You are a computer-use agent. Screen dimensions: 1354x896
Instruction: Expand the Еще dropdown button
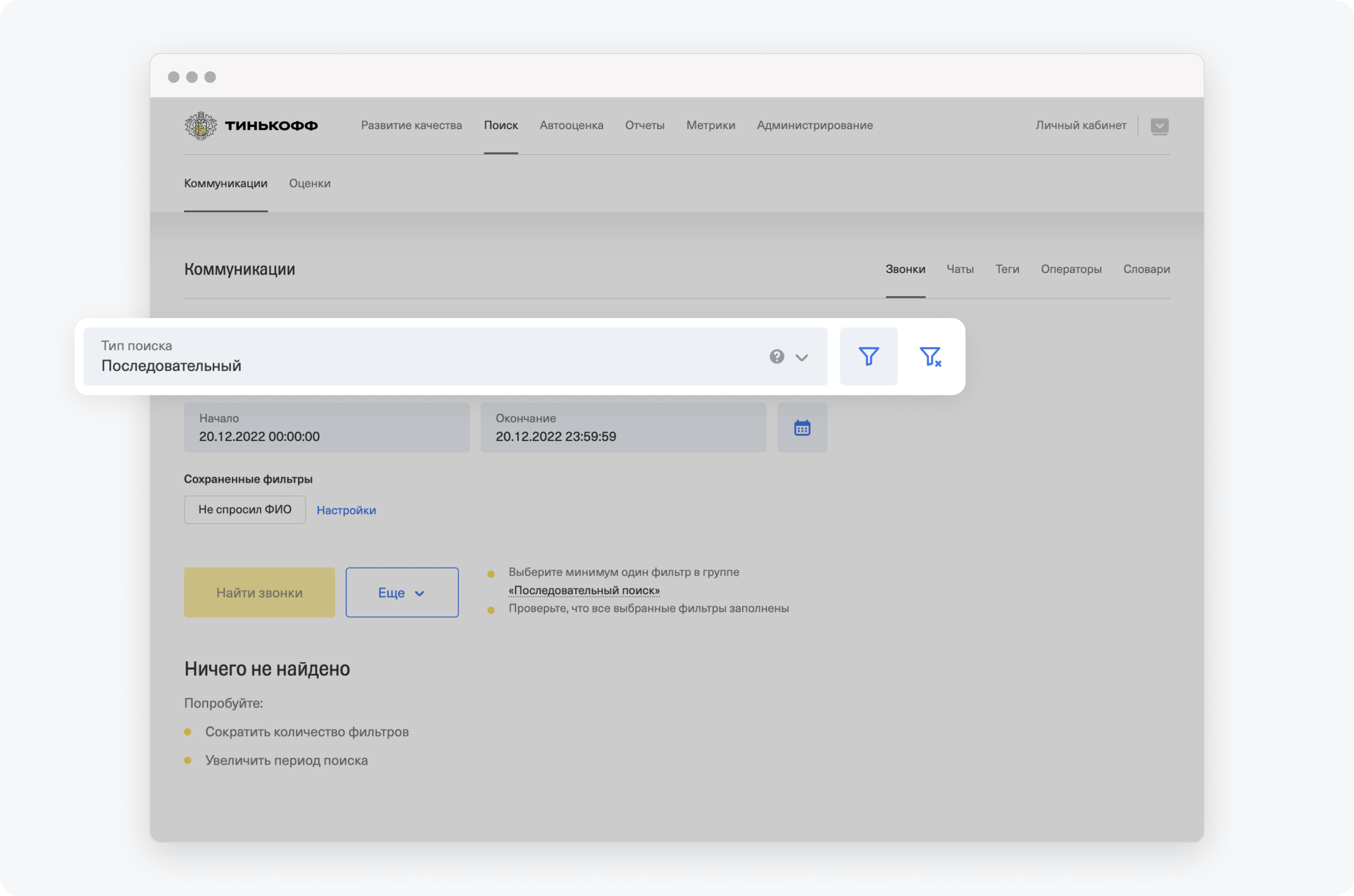tap(402, 593)
